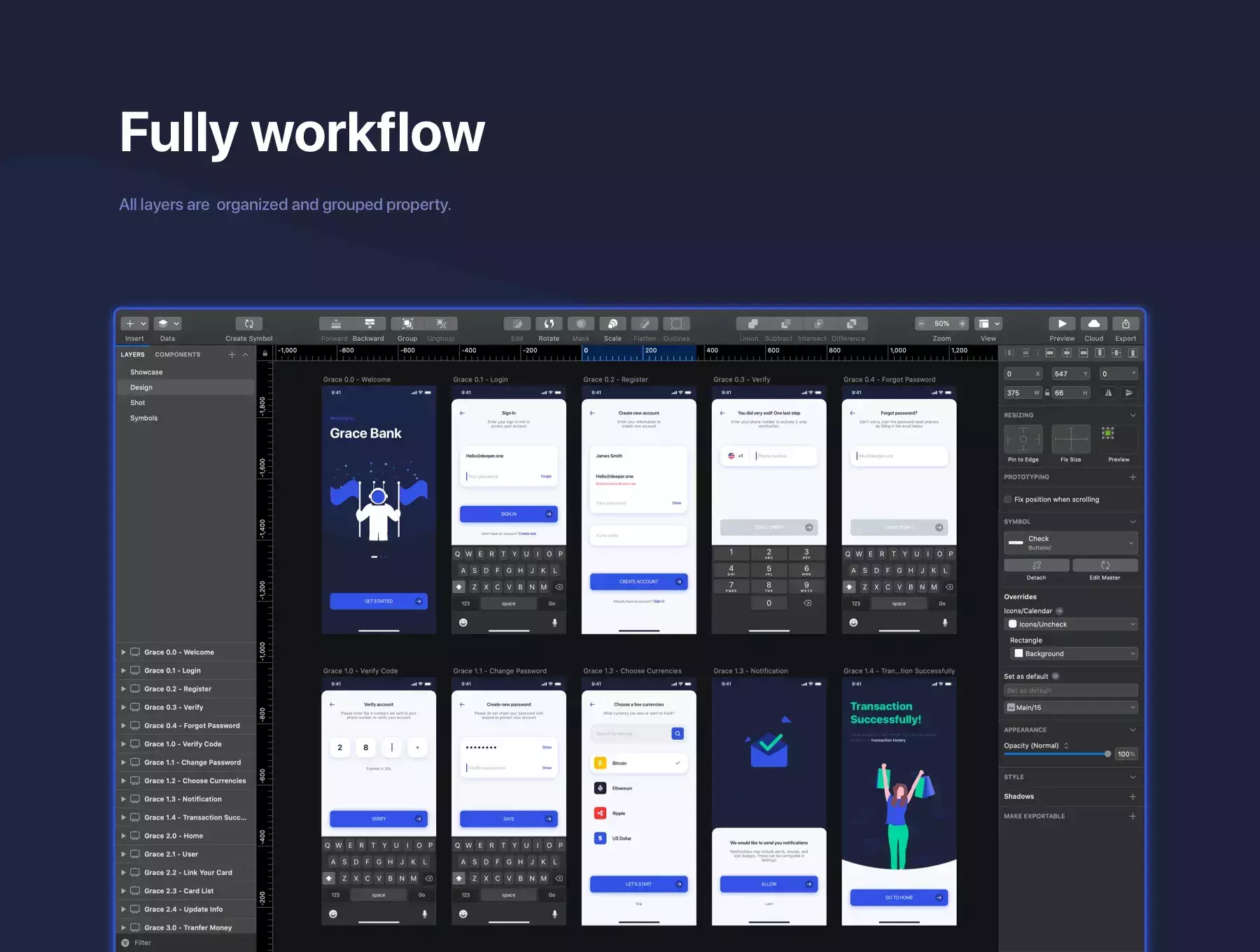Expand the Grace 0.0 - Welcome artboard

click(124, 652)
